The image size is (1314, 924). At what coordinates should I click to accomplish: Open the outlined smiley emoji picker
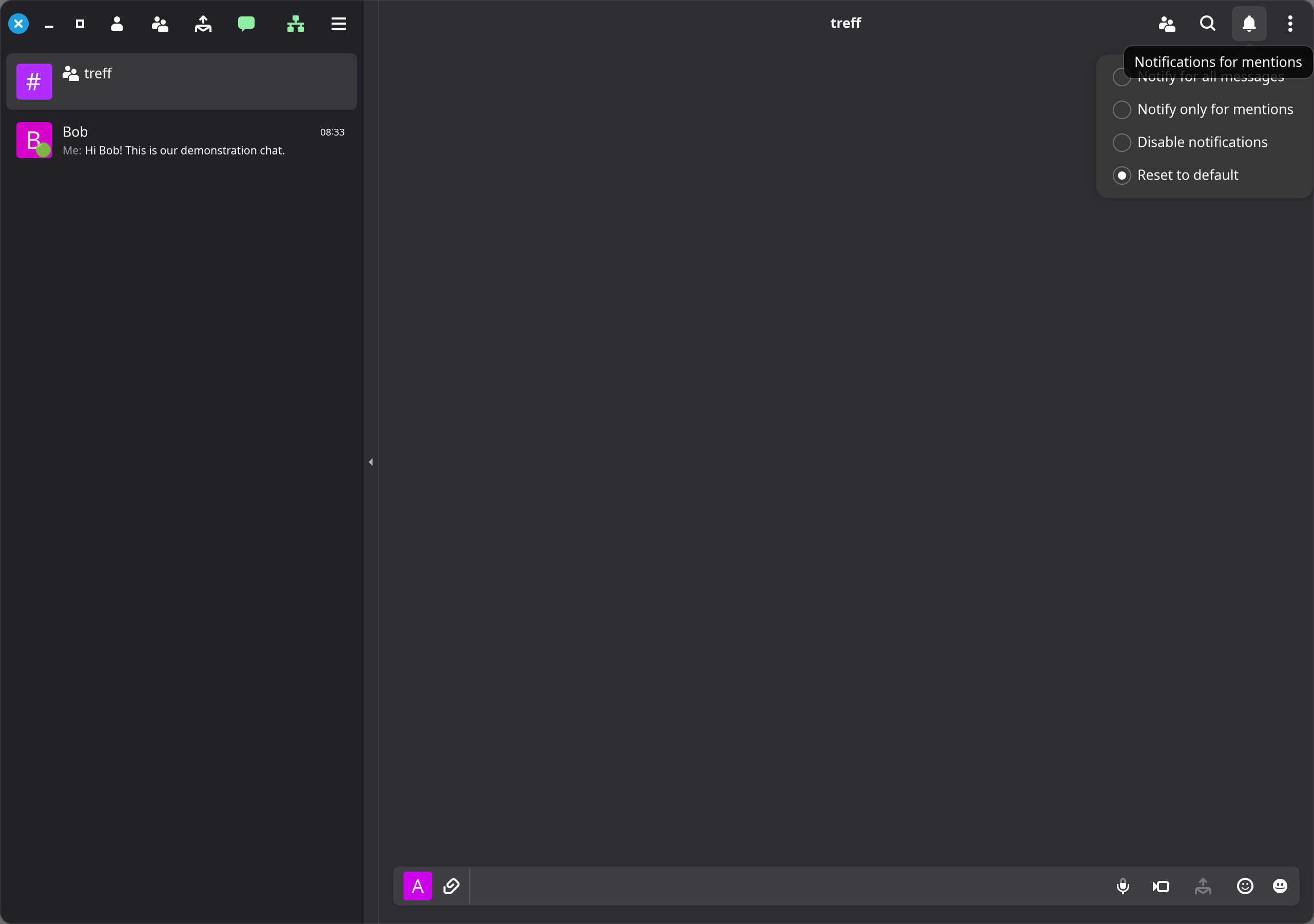(1245, 886)
